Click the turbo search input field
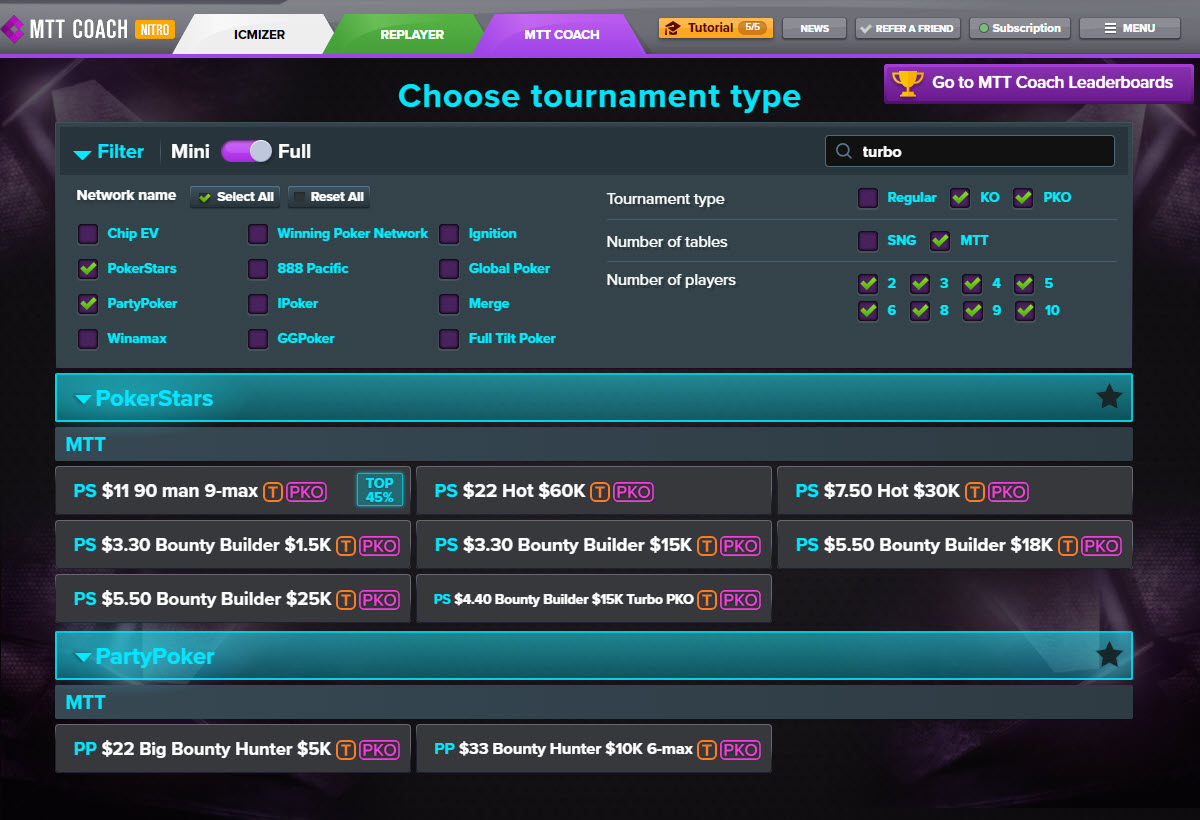The image size is (1200, 820). pyautogui.click(x=969, y=151)
